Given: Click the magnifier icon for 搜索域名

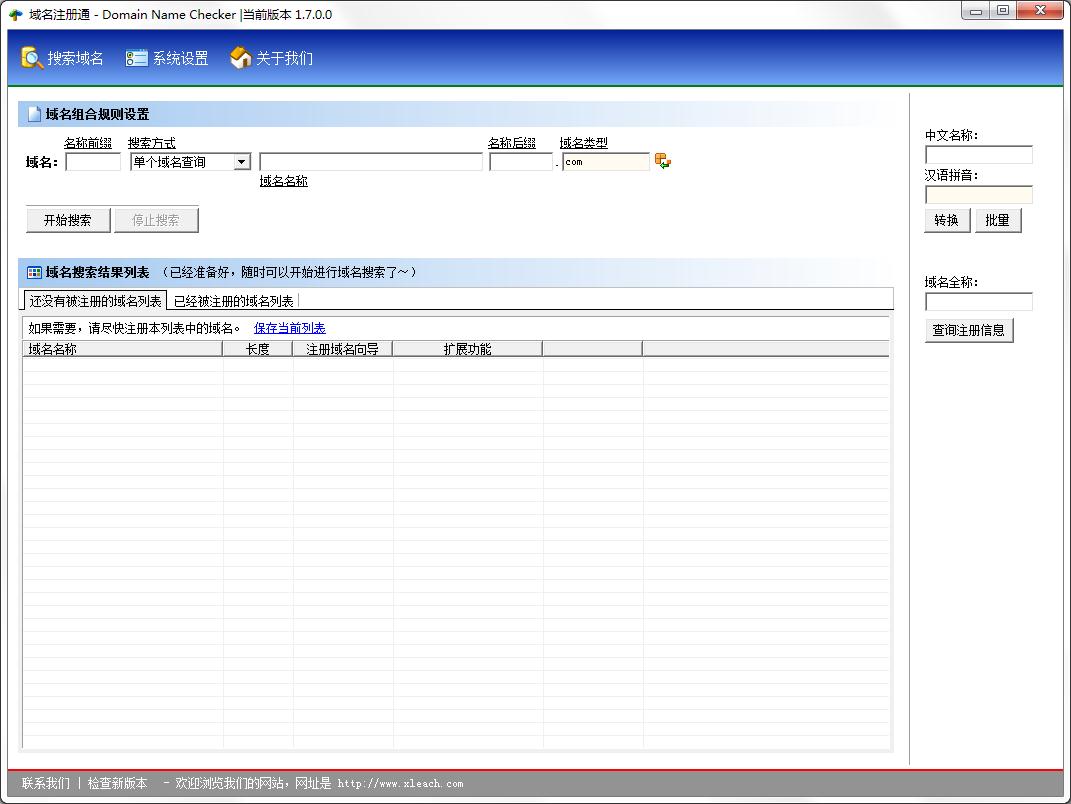Looking at the screenshot, I should click(x=32, y=58).
